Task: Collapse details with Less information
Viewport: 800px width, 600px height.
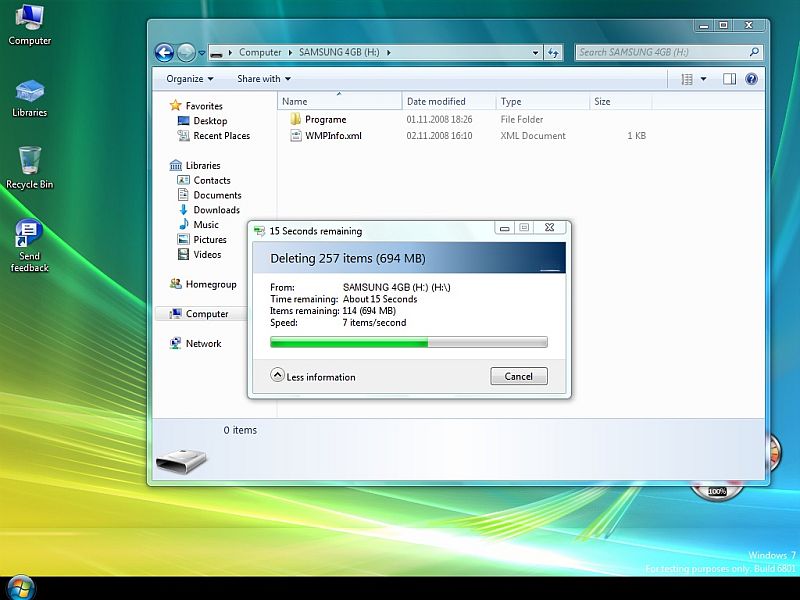Action: pos(312,376)
